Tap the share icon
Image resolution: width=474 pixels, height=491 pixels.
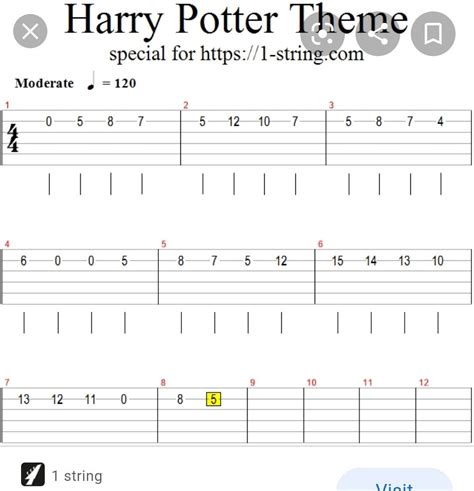[378, 34]
